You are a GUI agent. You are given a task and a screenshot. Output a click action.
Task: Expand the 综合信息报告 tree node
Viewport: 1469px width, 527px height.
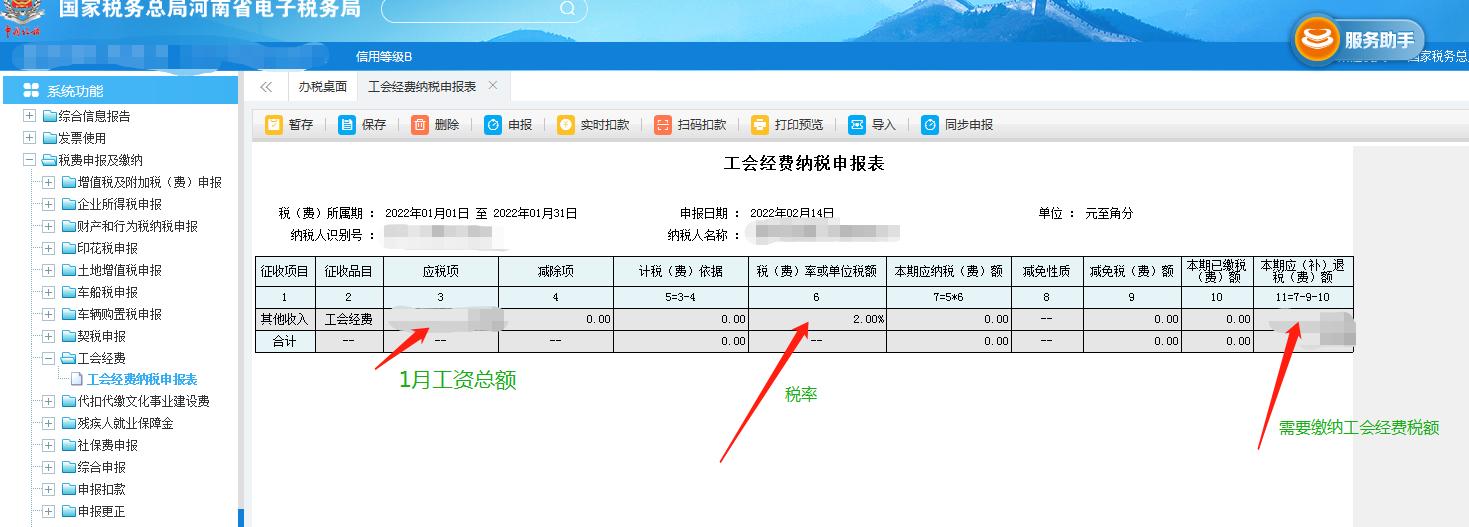click(29, 116)
